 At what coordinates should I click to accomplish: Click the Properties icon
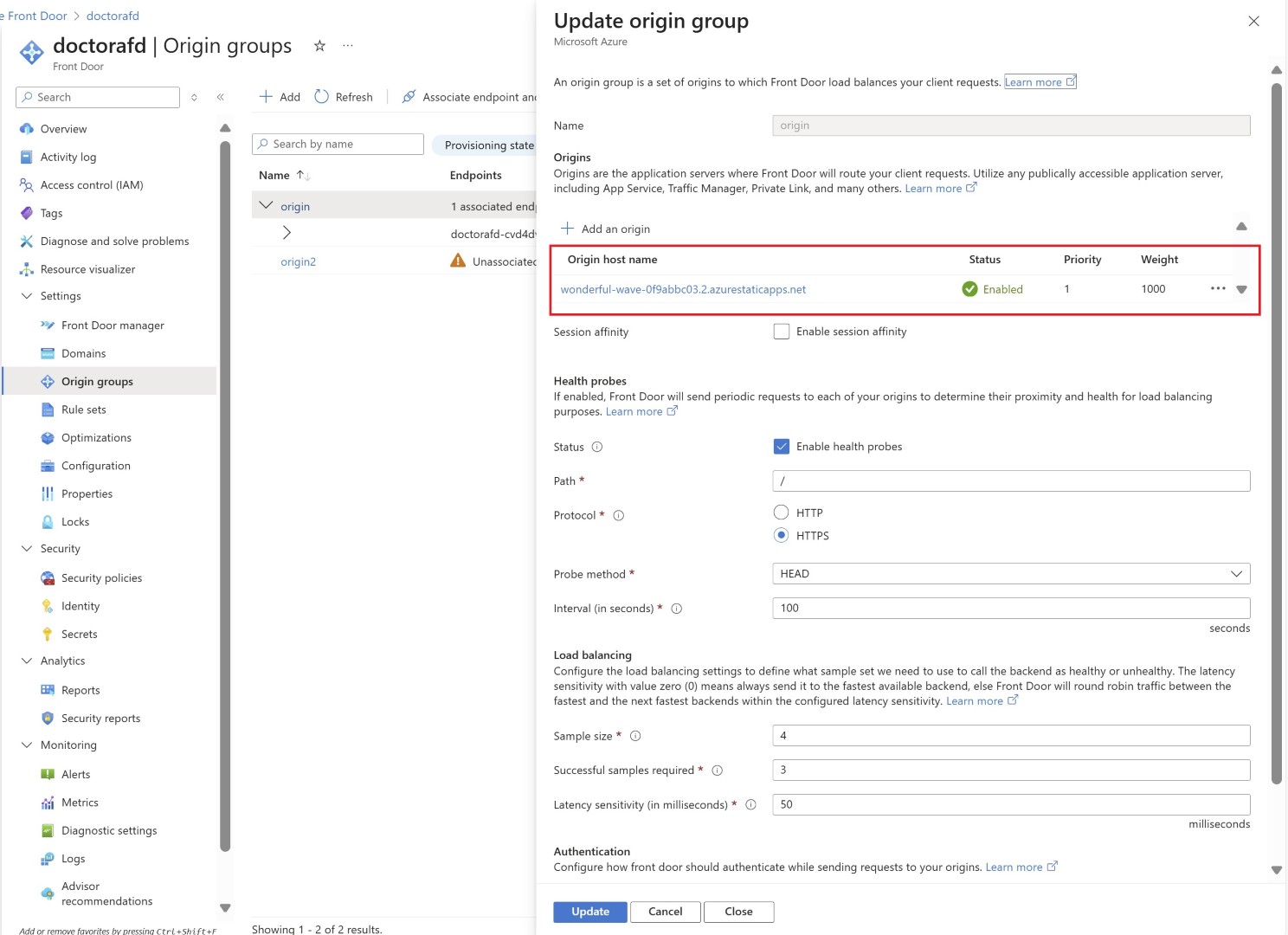48,493
